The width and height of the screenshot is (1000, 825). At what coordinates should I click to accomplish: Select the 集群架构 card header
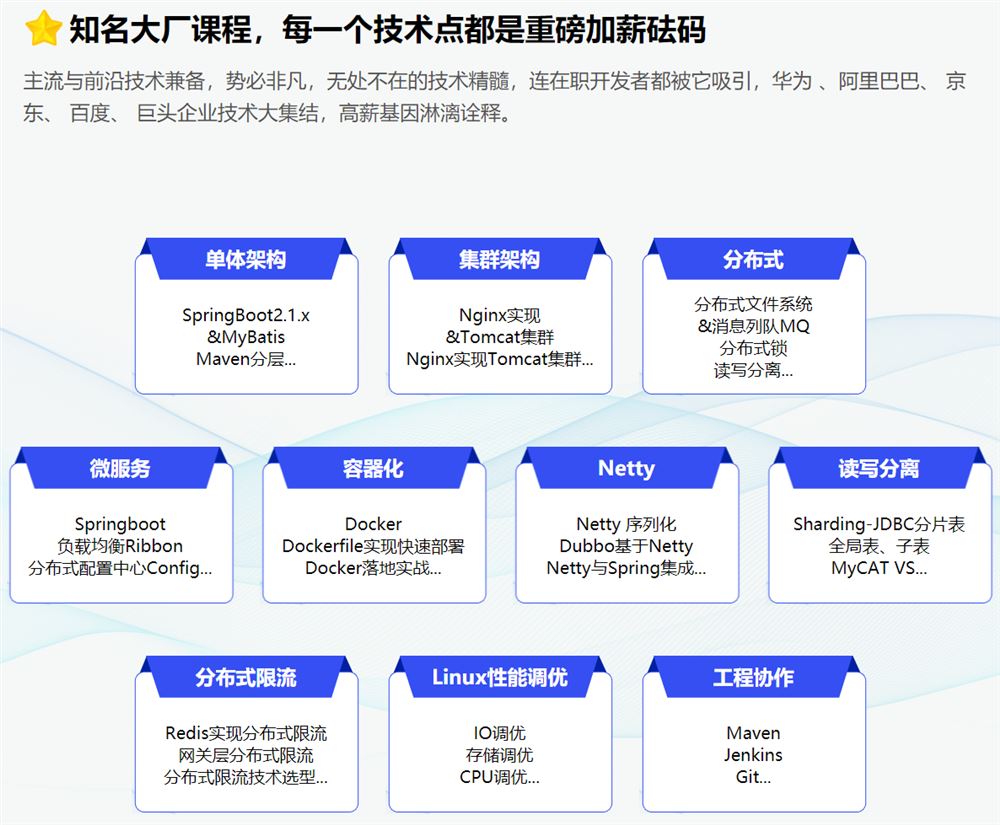499,259
